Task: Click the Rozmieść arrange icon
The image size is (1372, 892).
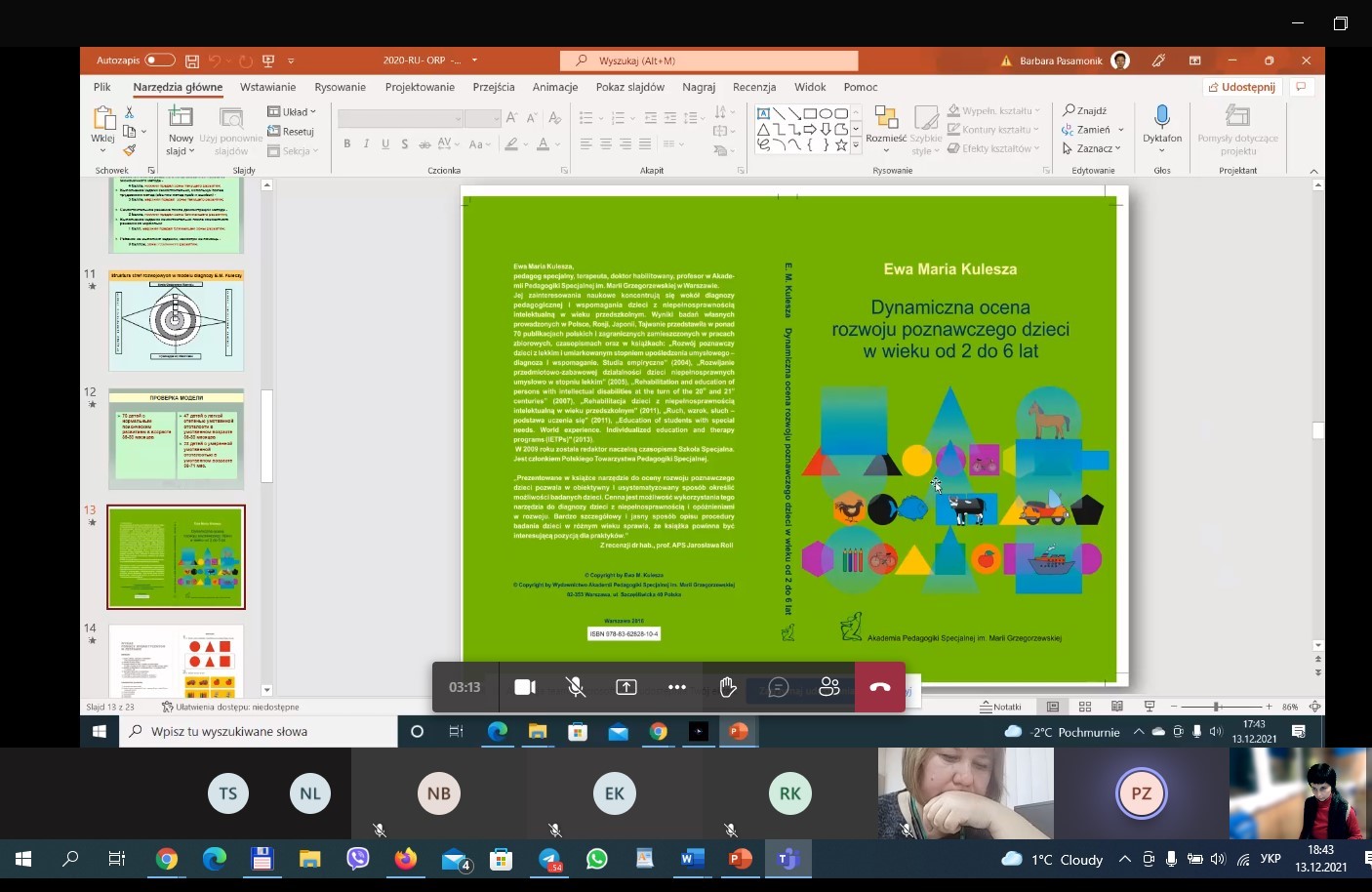Action: (x=886, y=118)
